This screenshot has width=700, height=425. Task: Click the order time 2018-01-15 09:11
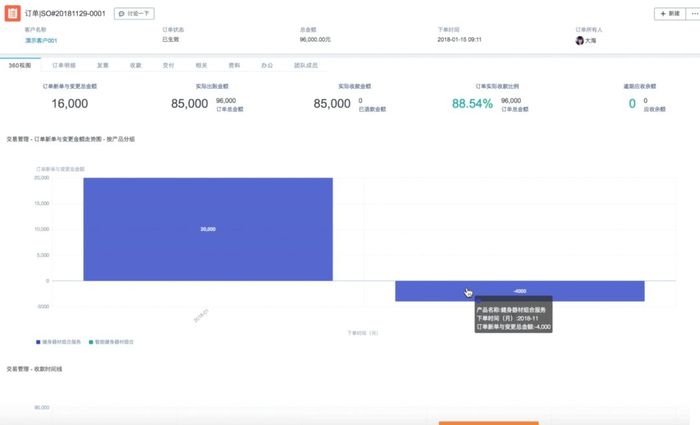pos(459,39)
